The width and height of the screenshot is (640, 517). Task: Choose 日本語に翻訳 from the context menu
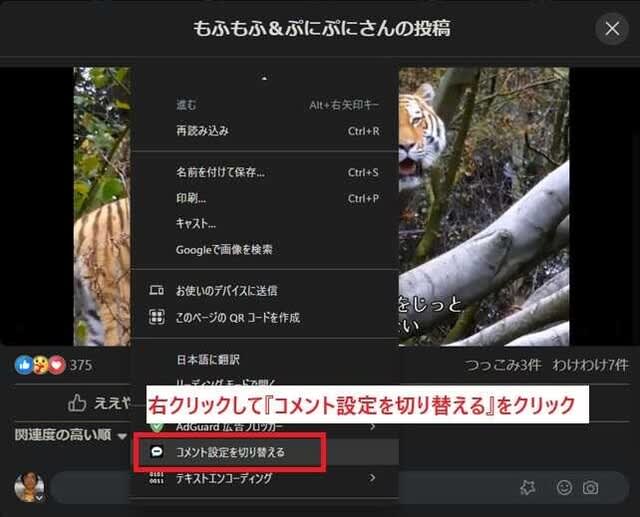coord(208,359)
